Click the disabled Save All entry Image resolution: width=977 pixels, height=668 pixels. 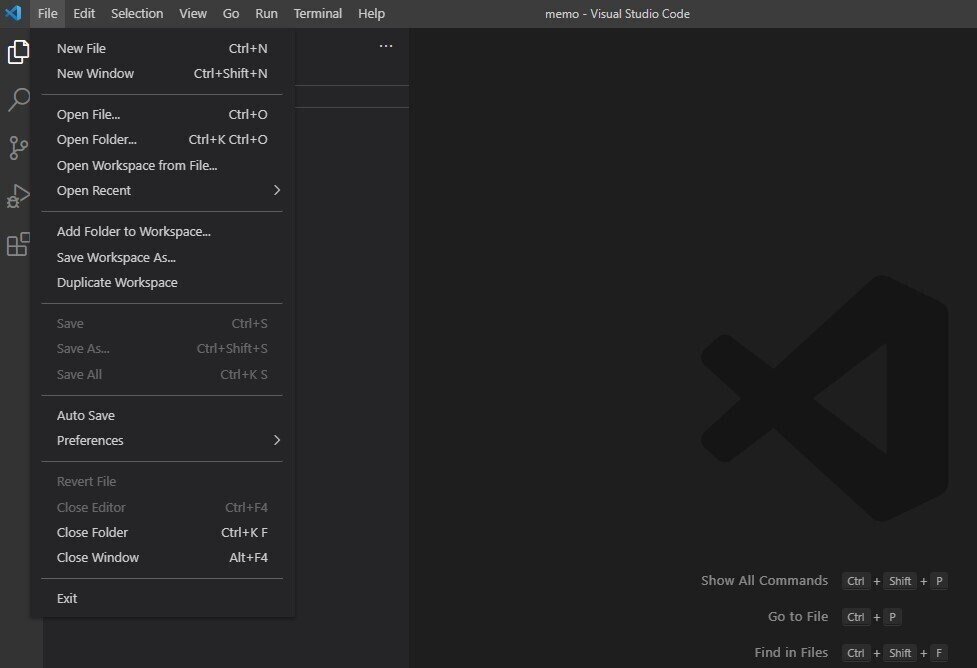[162, 375]
